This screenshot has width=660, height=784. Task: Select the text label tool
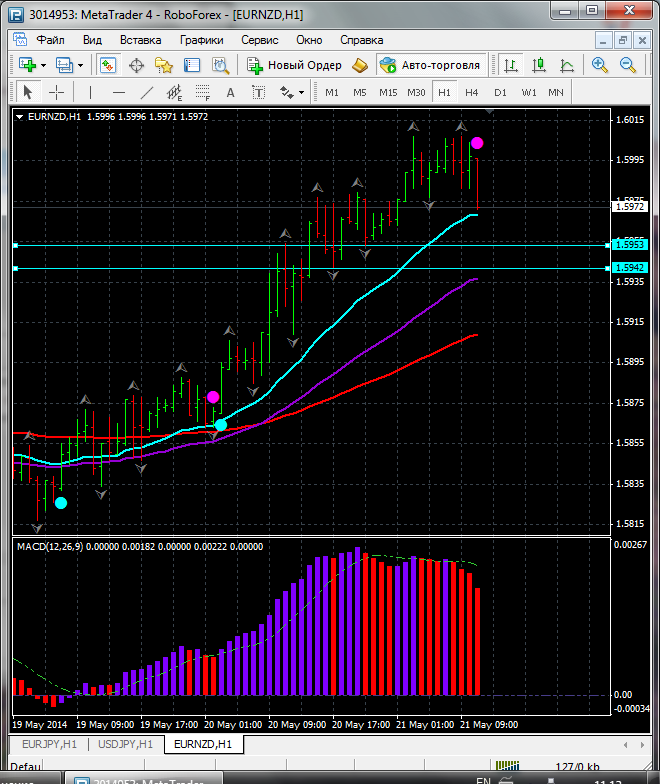click(x=230, y=92)
